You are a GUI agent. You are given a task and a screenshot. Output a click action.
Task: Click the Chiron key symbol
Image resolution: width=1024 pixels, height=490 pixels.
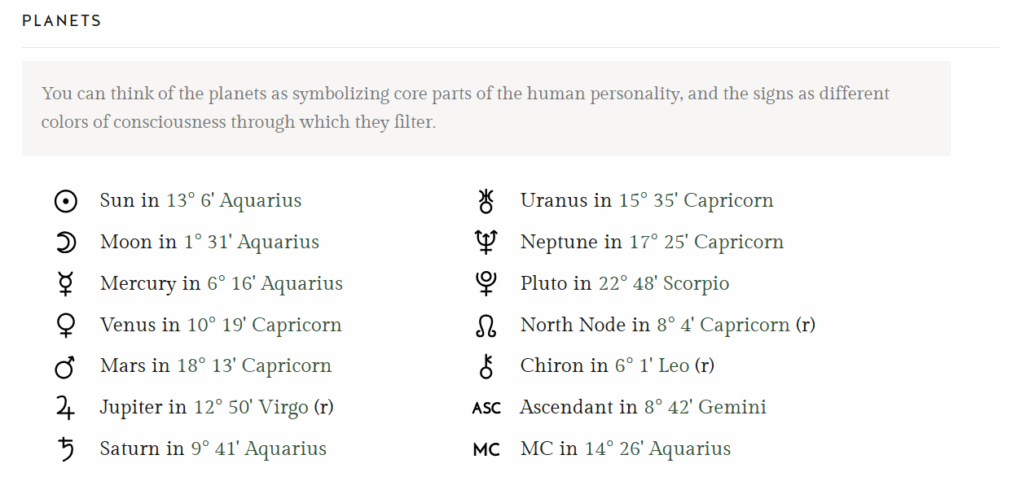[486, 367]
